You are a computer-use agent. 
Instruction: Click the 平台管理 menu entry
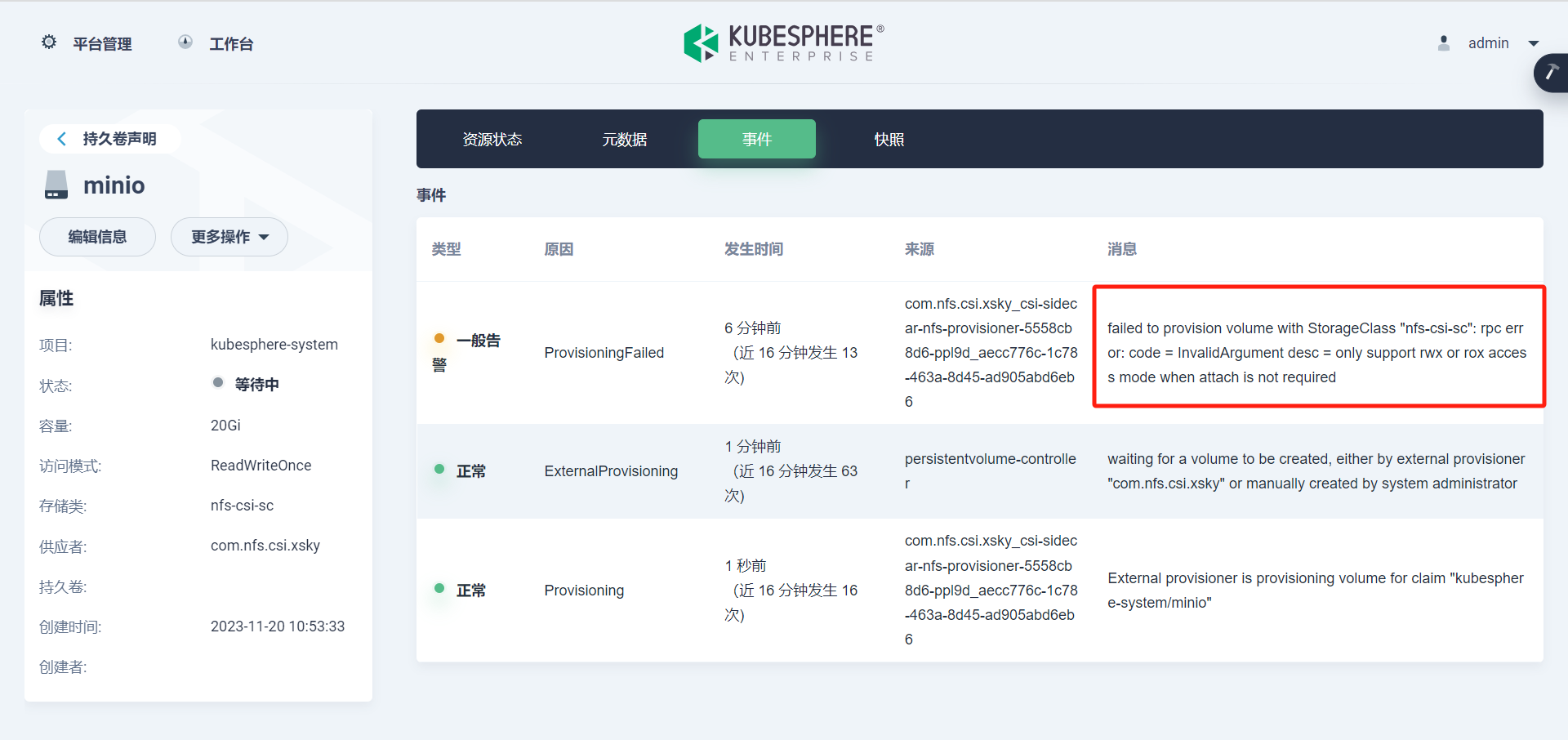tap(101, 43)
